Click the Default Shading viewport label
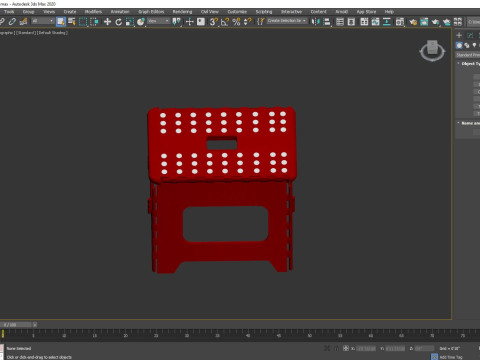This screenshot has height=360, width=480. 52,33
